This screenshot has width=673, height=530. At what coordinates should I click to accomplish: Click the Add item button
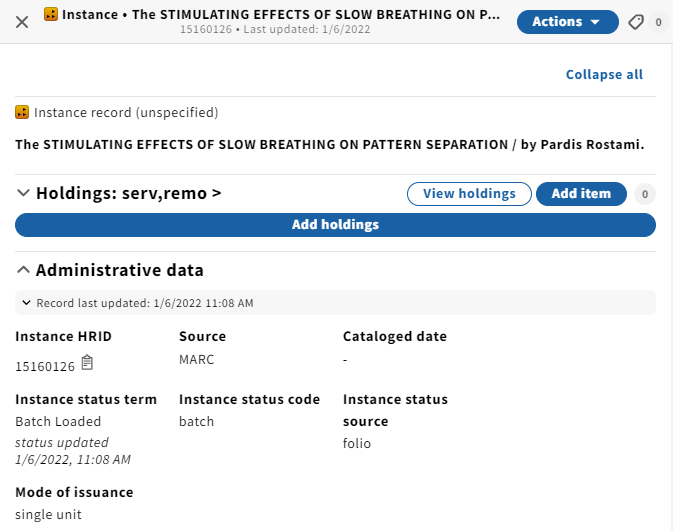pos(581,194)
